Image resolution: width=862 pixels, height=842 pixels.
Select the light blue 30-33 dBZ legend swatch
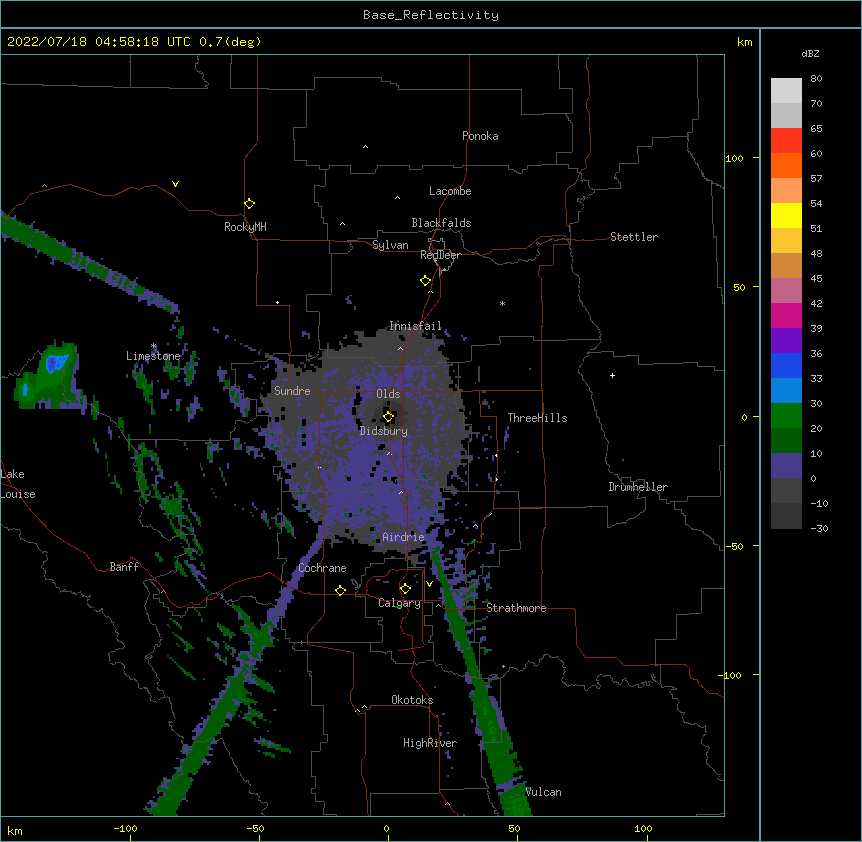click(786, 391)
